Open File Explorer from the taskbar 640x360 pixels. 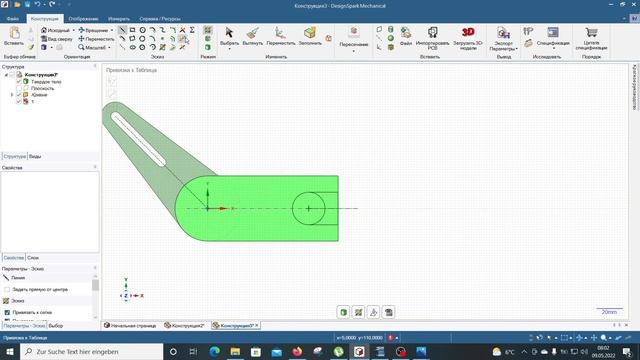point(235,351)
